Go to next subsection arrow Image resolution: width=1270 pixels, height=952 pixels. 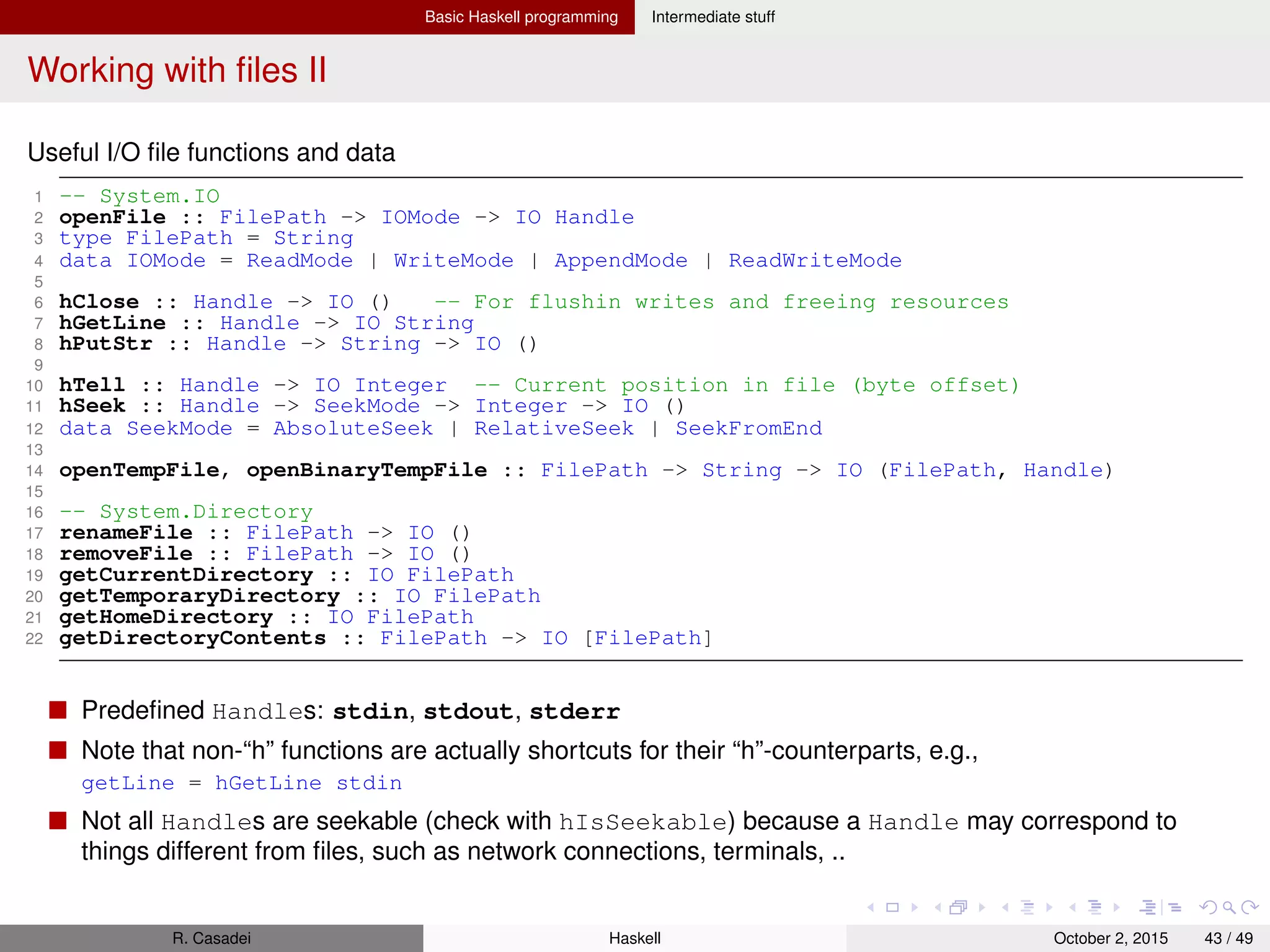click(1049, 907)
